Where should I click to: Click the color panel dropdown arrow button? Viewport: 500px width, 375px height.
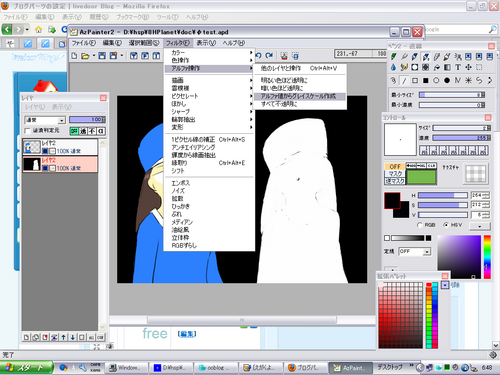(480, 226)
